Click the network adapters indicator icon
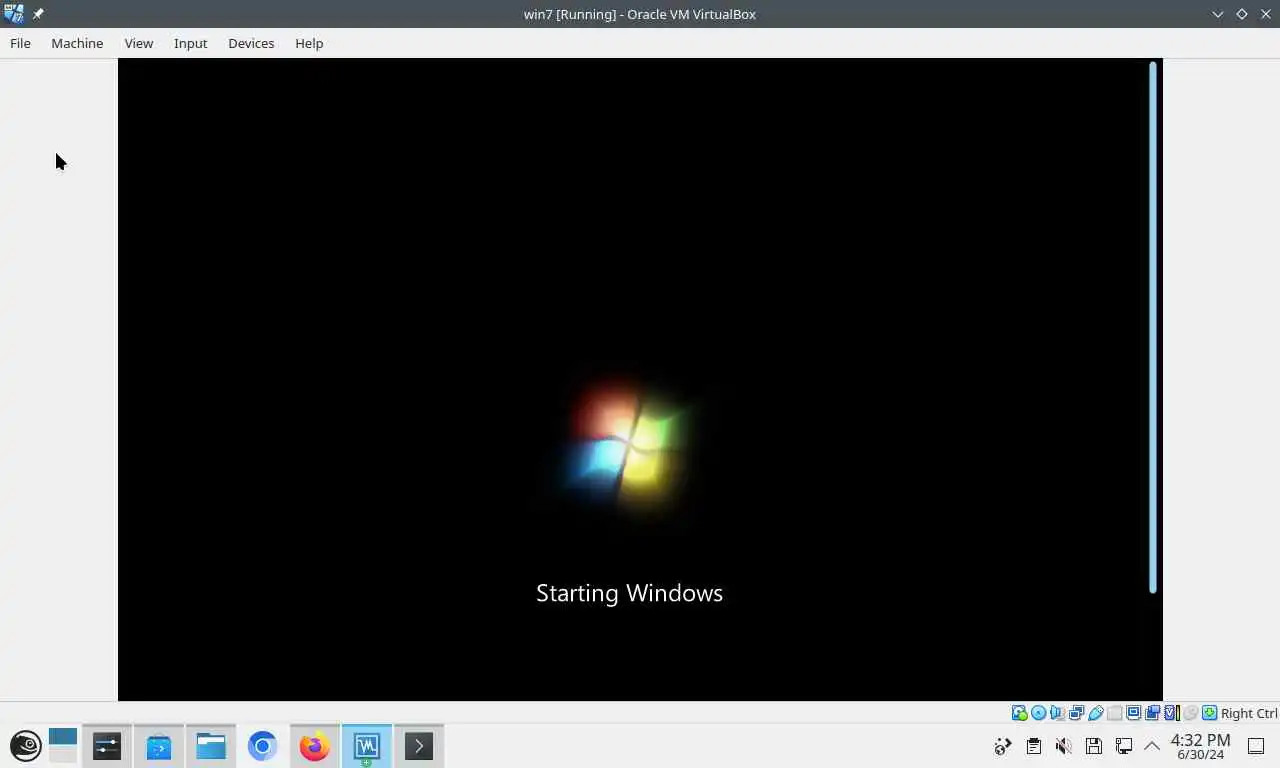The height and width of the screenshot is (768, 1280). point(1076,713)
